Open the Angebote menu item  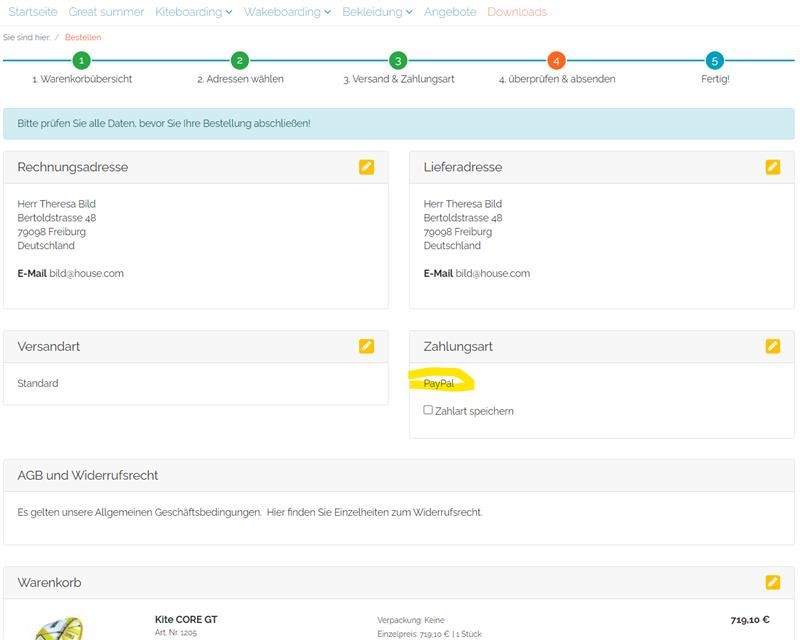tap(449, 12)
